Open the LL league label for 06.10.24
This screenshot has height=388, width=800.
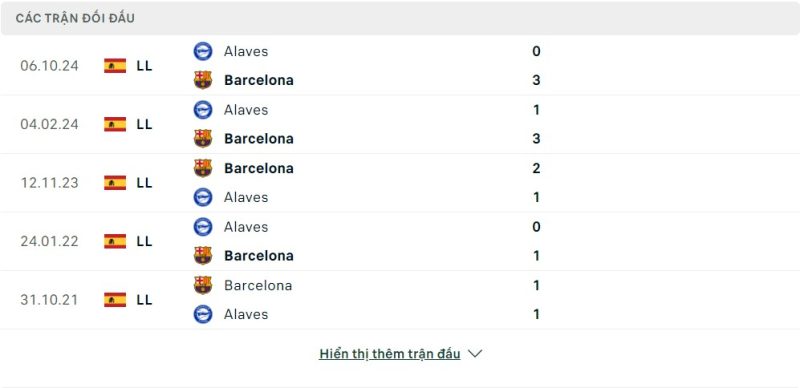(144, 66)
